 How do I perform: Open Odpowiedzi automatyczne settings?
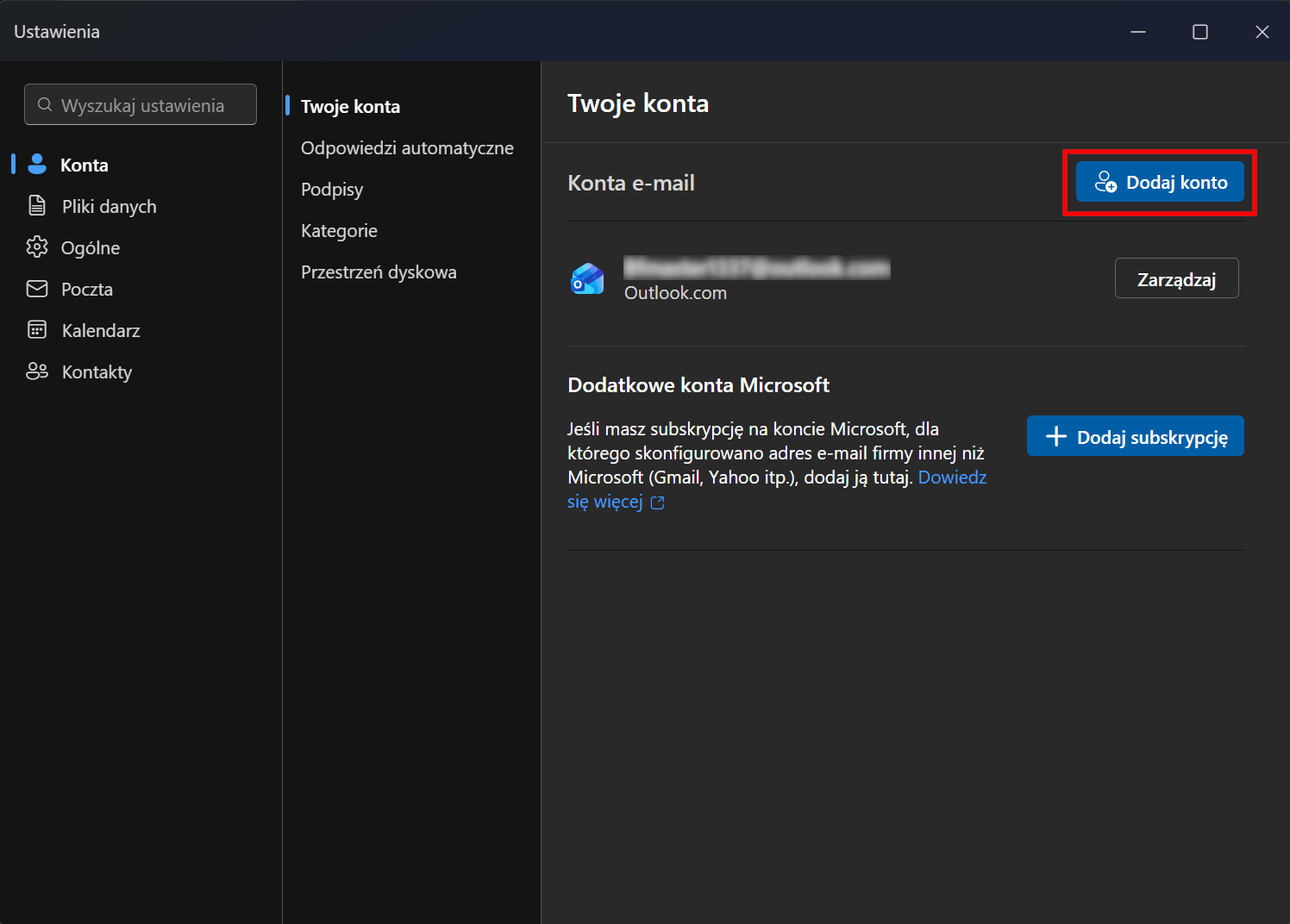[407, 148]
